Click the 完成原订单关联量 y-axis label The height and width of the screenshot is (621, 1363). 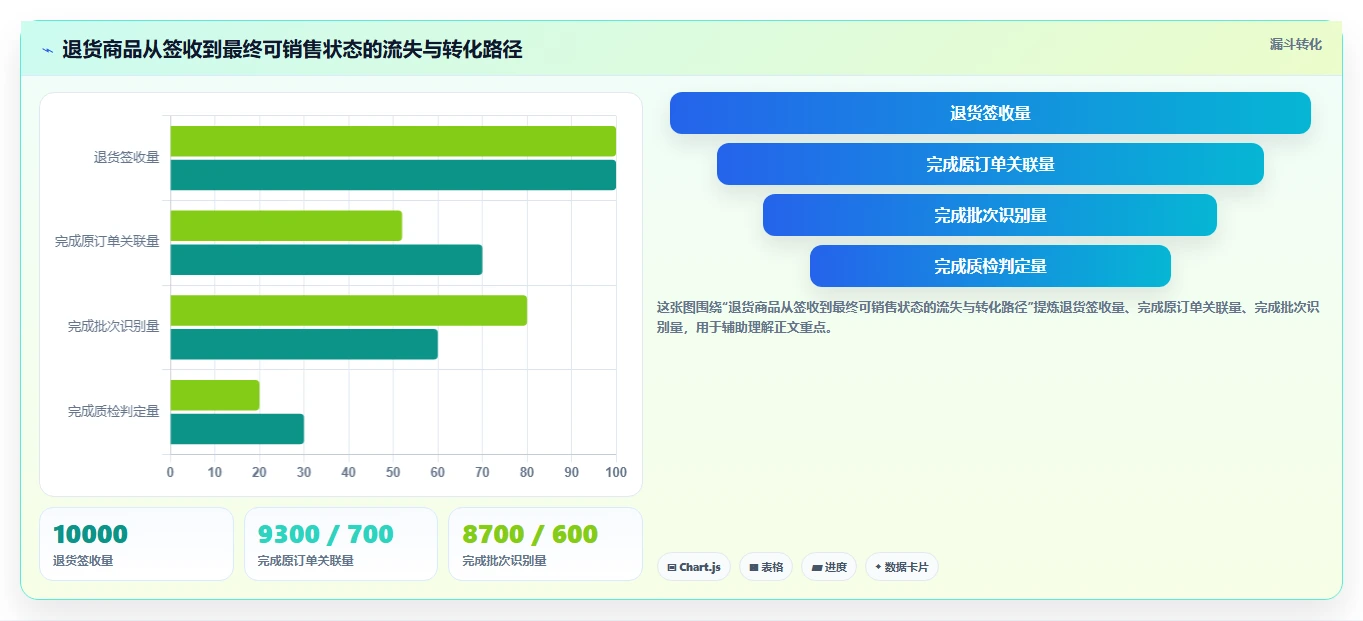tap(107, 242)
